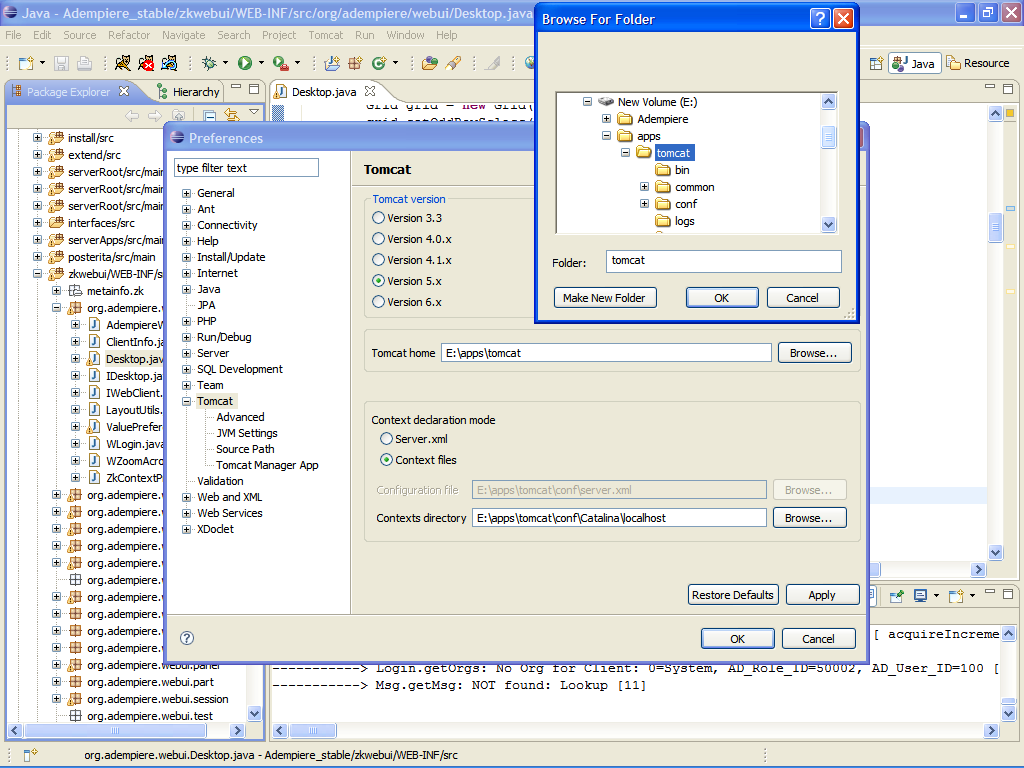Open the Tomcat menu
Viewport: 1024px width, 768px height.
point(325,35)
